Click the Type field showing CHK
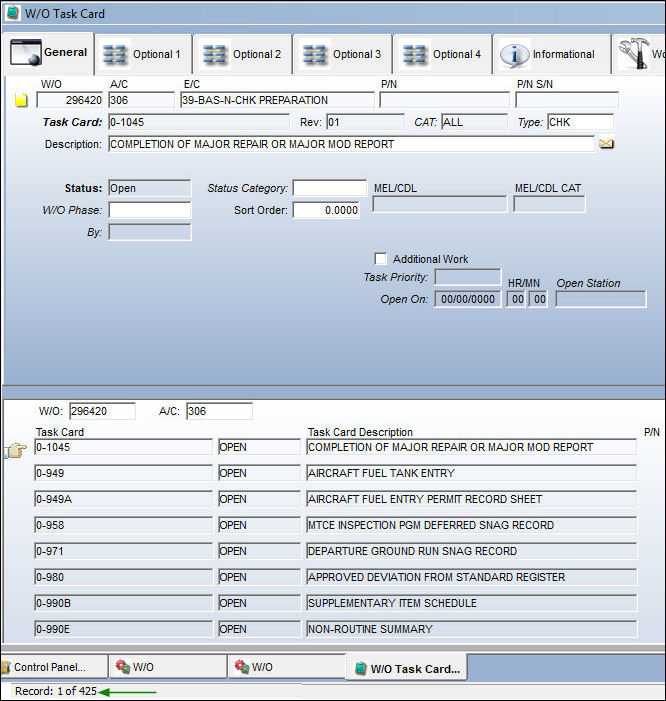This screenshot has width=666, height=701. (x=580, y=122)
